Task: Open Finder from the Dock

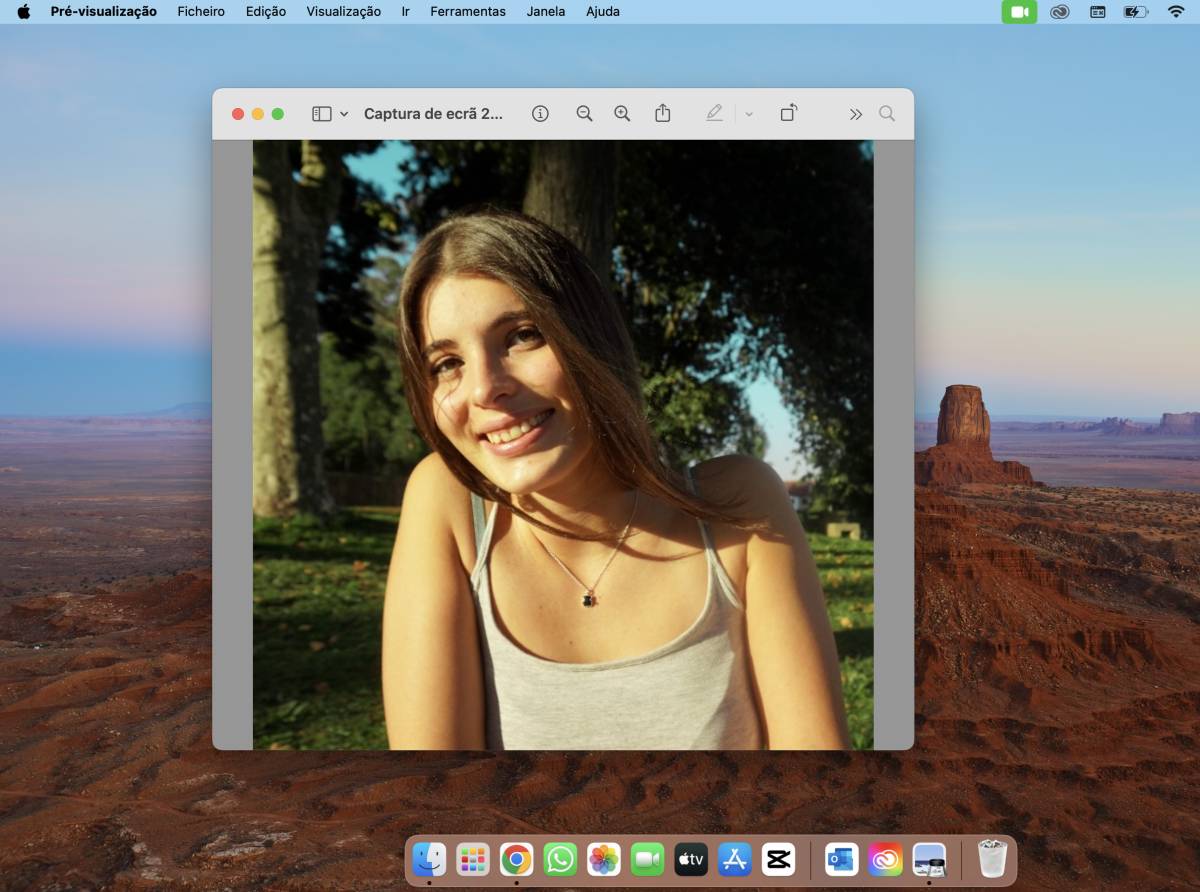Action: pyautogui.click(x=430, y=859)
